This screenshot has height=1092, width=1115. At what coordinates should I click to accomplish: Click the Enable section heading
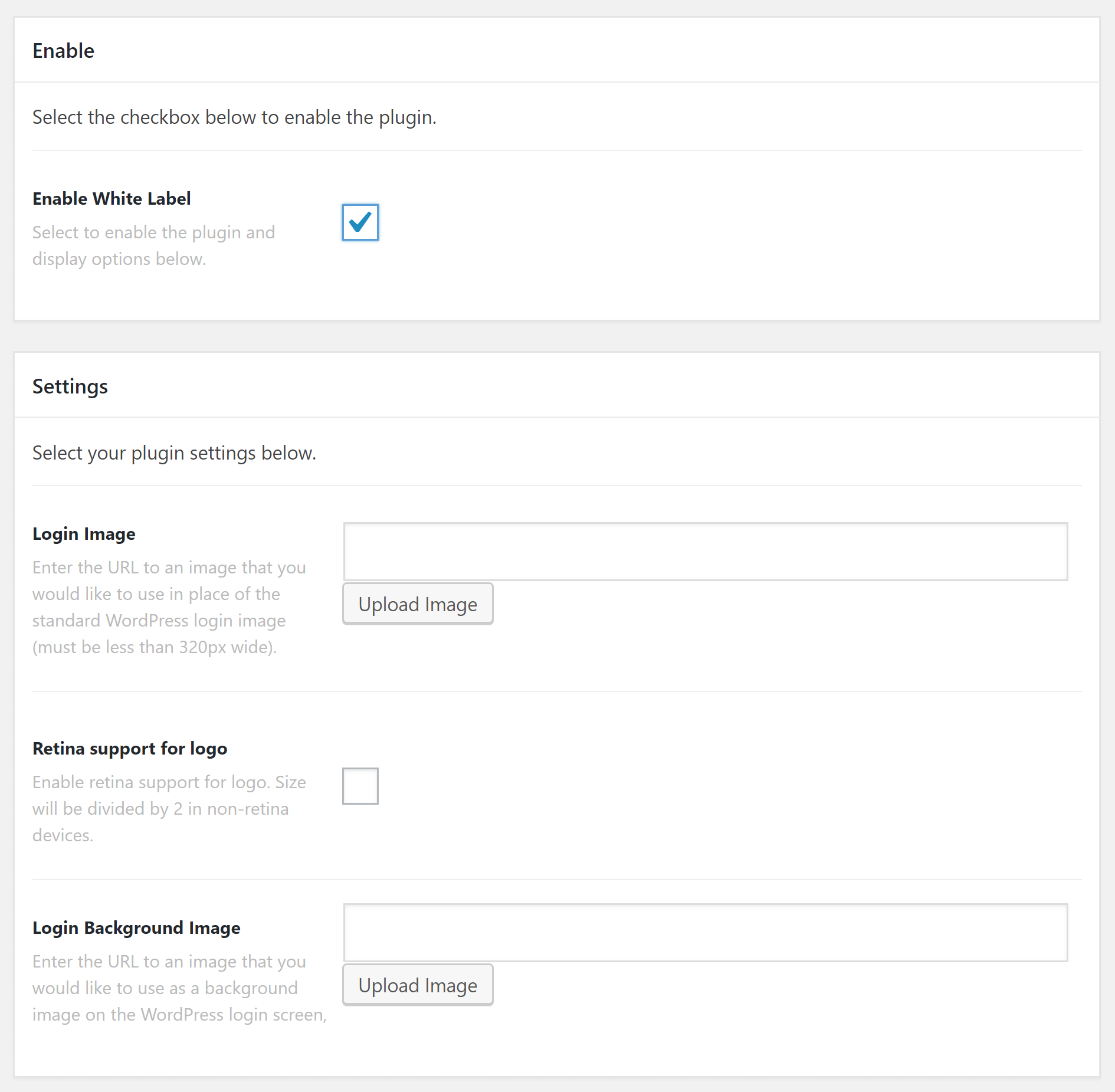click(x=63, y=51)
